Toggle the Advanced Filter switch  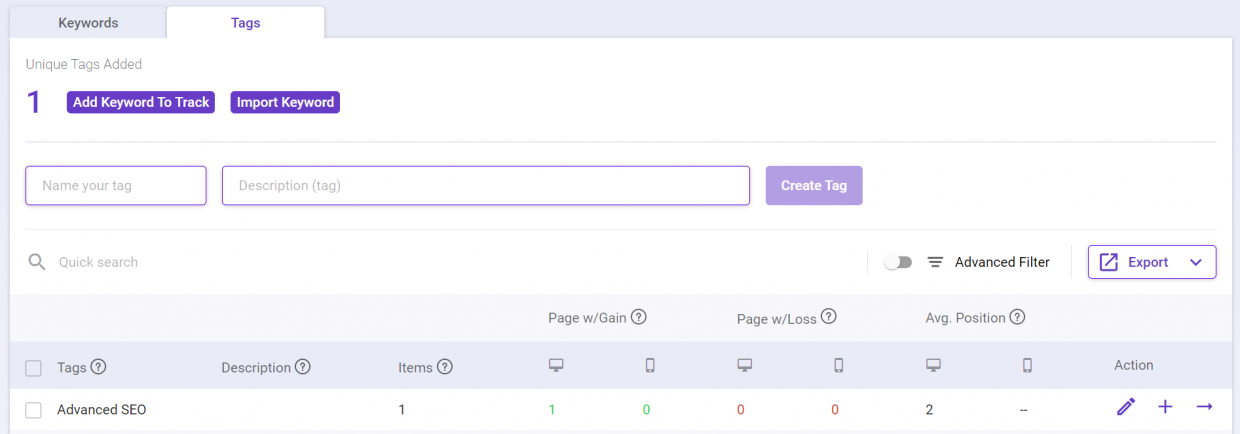point(899,262)
